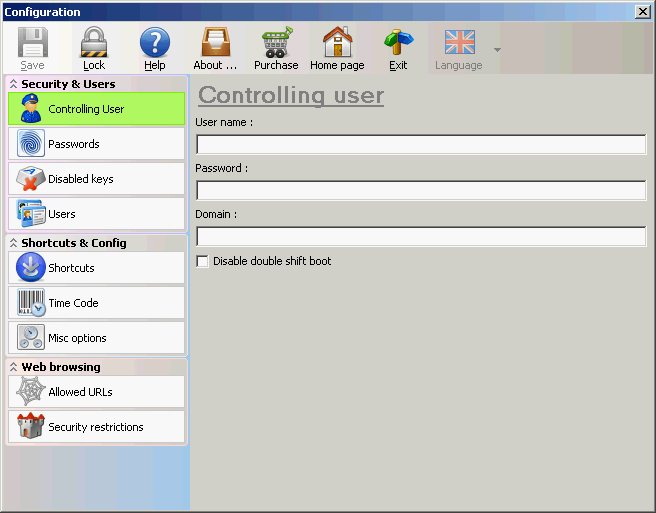Viewport: 656px width, 513px height.
Task: Click the Allowed URLs spider web icon
Action: click(x=31, y=391)
